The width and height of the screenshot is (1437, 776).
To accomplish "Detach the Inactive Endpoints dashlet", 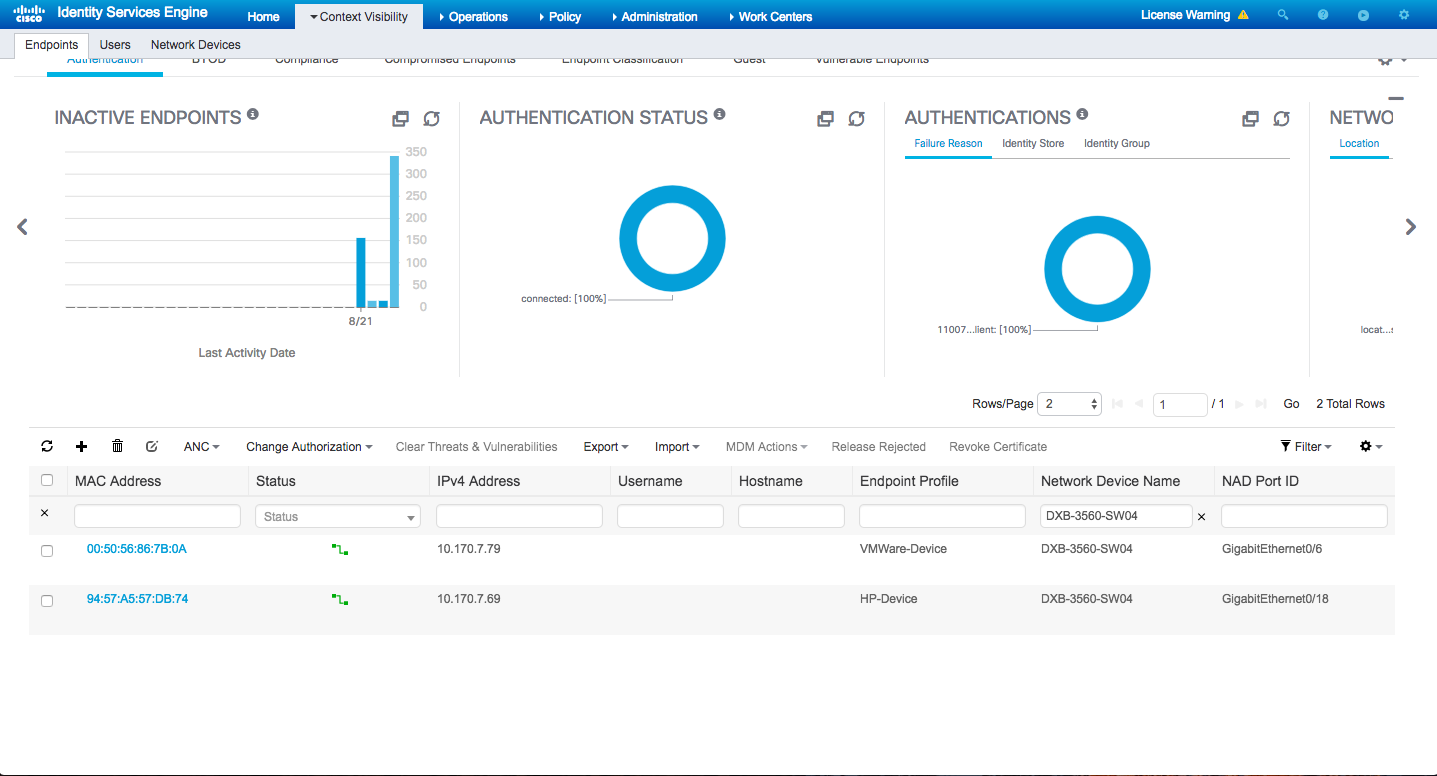I will pos(400,119).
